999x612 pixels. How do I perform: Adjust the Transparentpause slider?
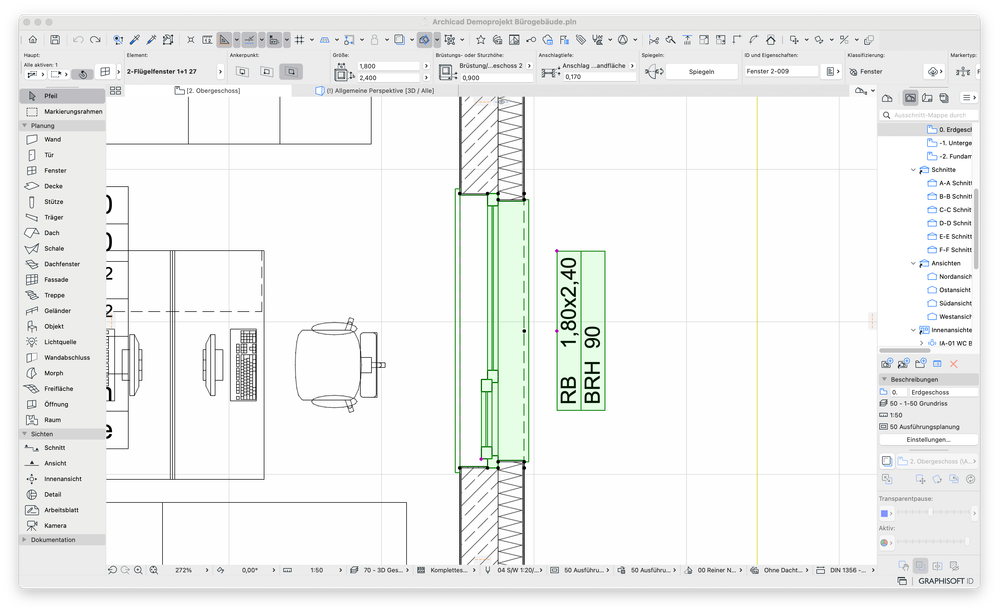pos(930,513)
